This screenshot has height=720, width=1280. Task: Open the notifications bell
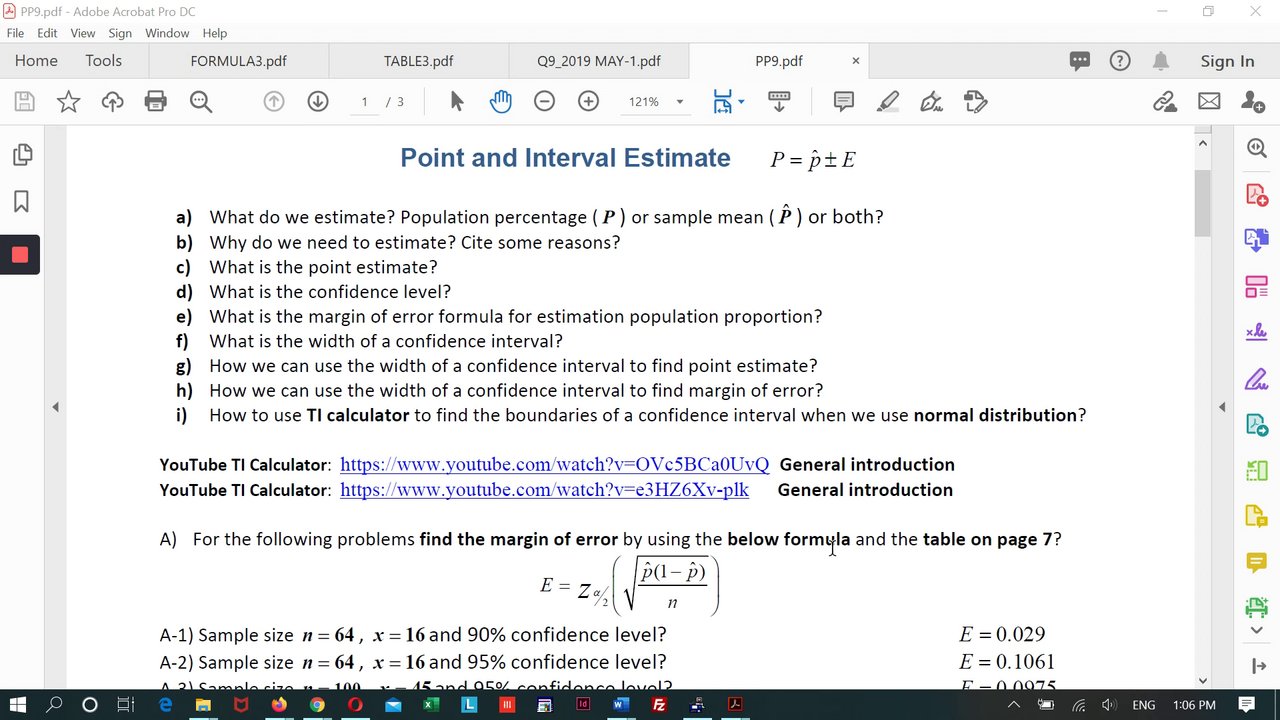pos(1160,61)
